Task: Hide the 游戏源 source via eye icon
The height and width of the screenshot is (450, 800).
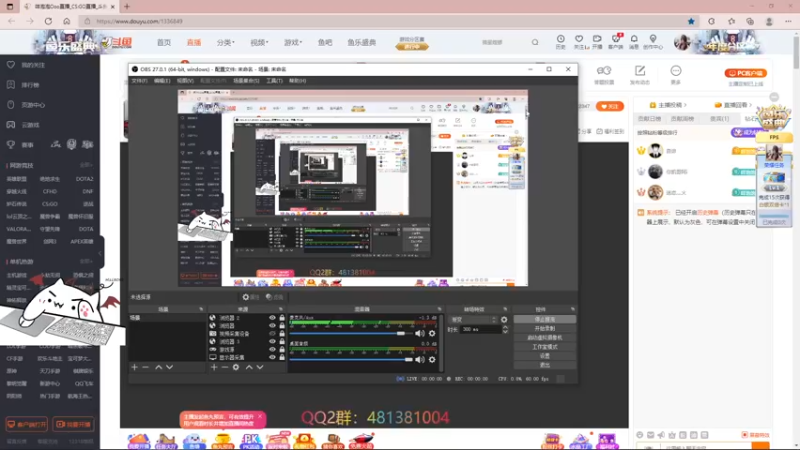Action: 272,349
